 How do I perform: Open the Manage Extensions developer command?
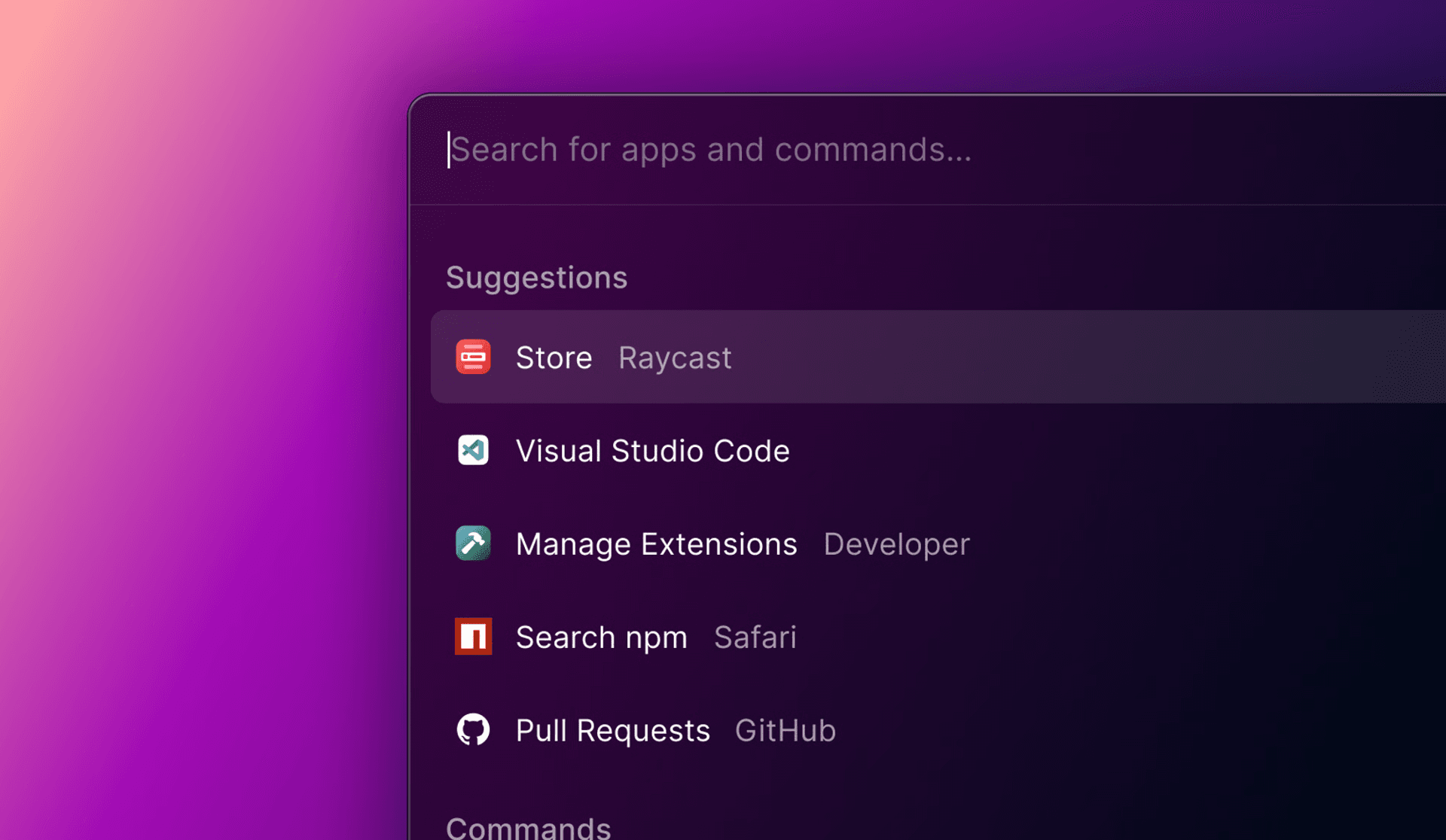point(656,543)
